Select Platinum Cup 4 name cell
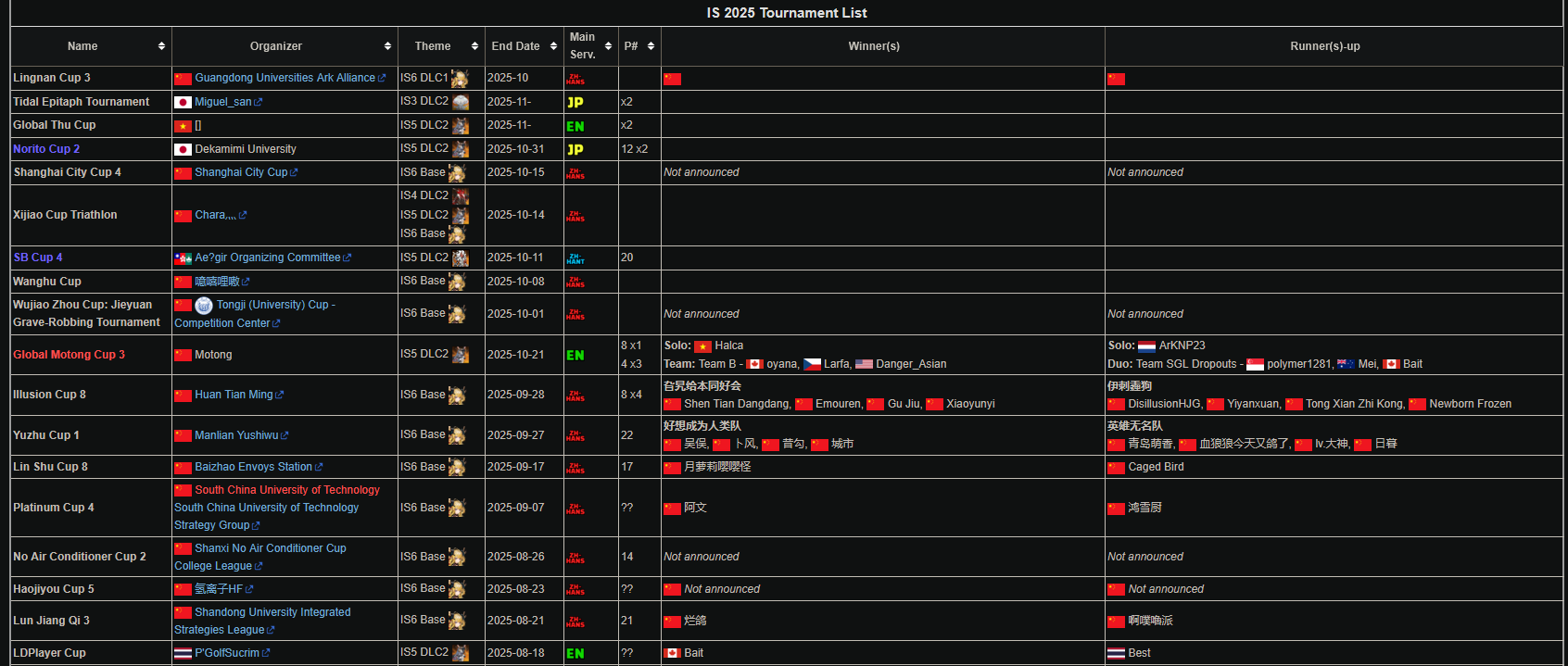Viewport: 1568px width, 666px height. (x=91, y=508)
